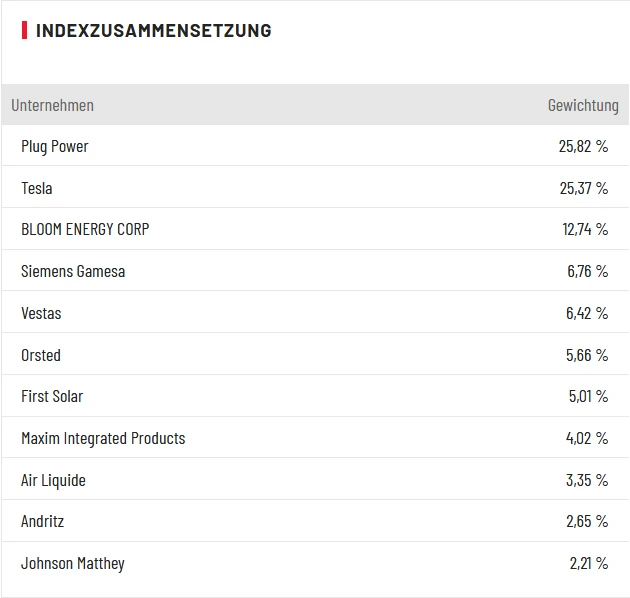Viewport: 630px width, 598px height.
Task: Sort by the Unternehmen column header
Action: point(52,105)
